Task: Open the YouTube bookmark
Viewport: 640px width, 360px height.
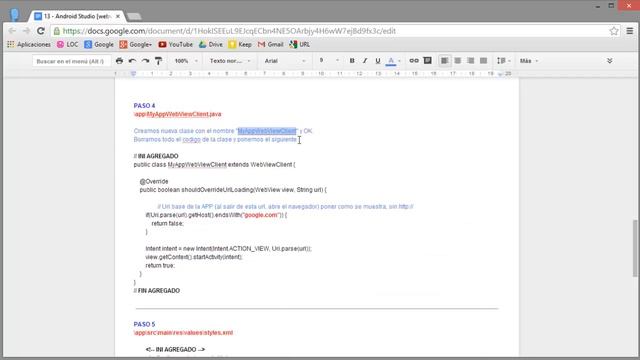Action: point(176,44)
